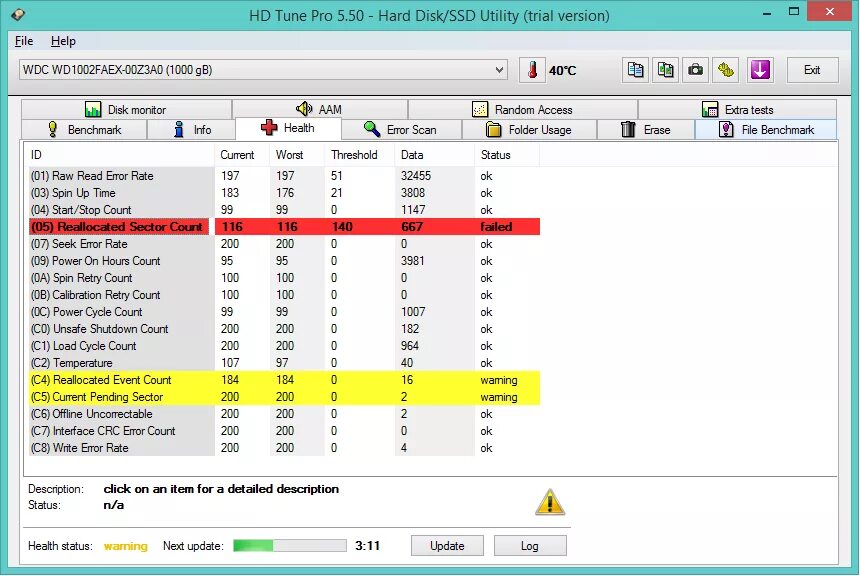Select the (C5) Current Pending Sector row
Screen dimensions: 860x576
point(284,397)
